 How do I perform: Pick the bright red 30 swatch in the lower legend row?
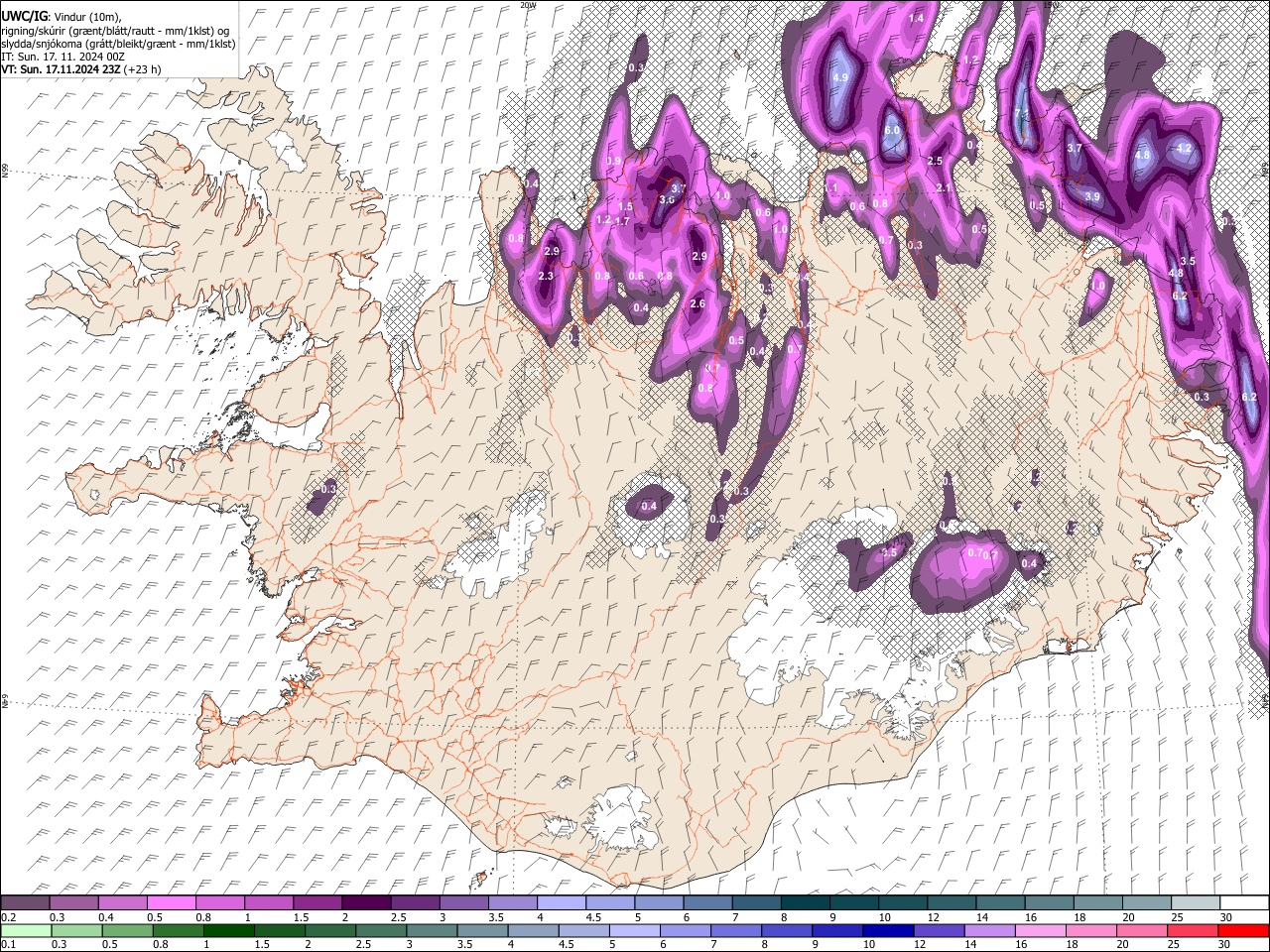1242,930
